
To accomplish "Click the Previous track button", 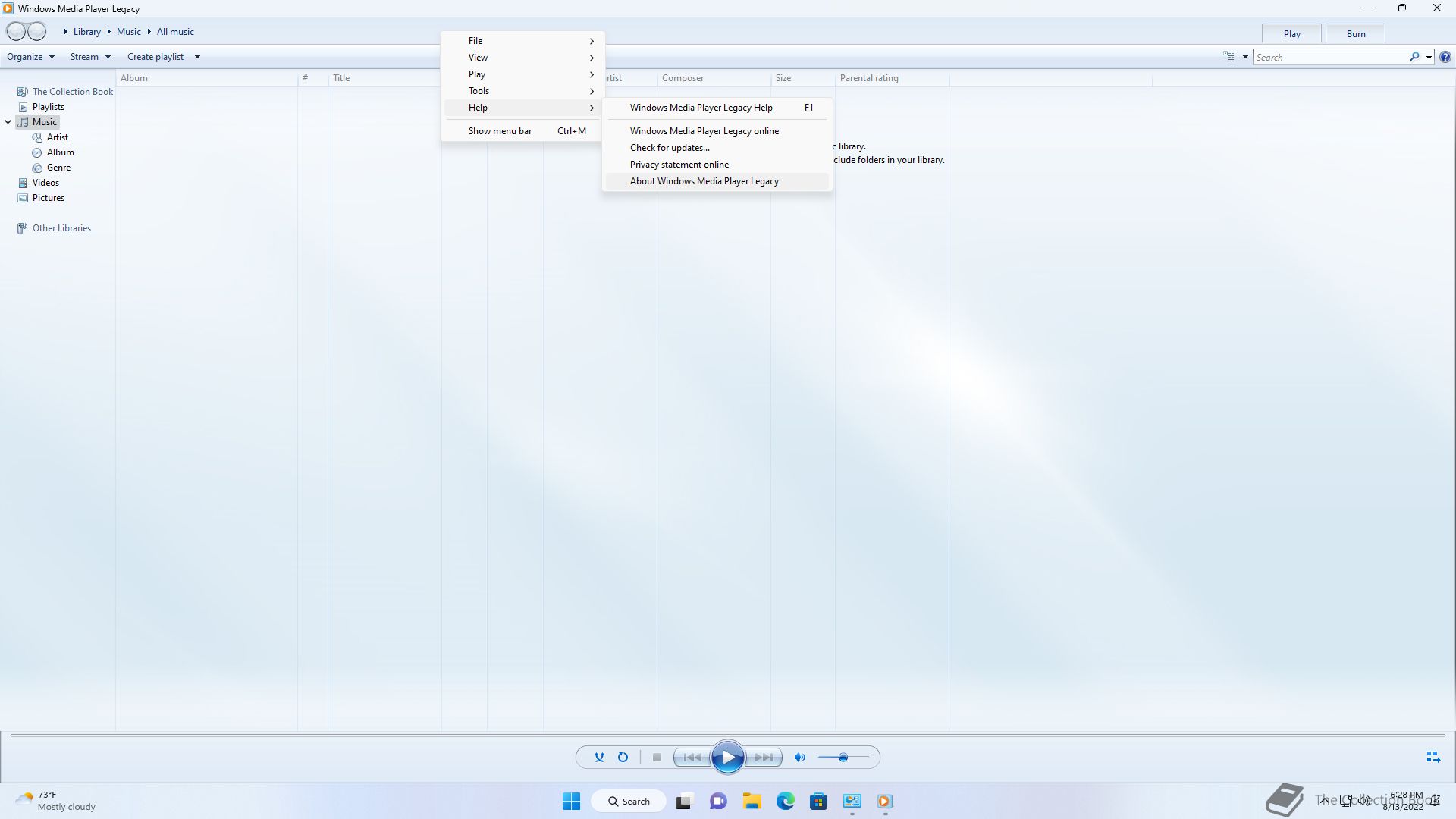I will 692,757.
